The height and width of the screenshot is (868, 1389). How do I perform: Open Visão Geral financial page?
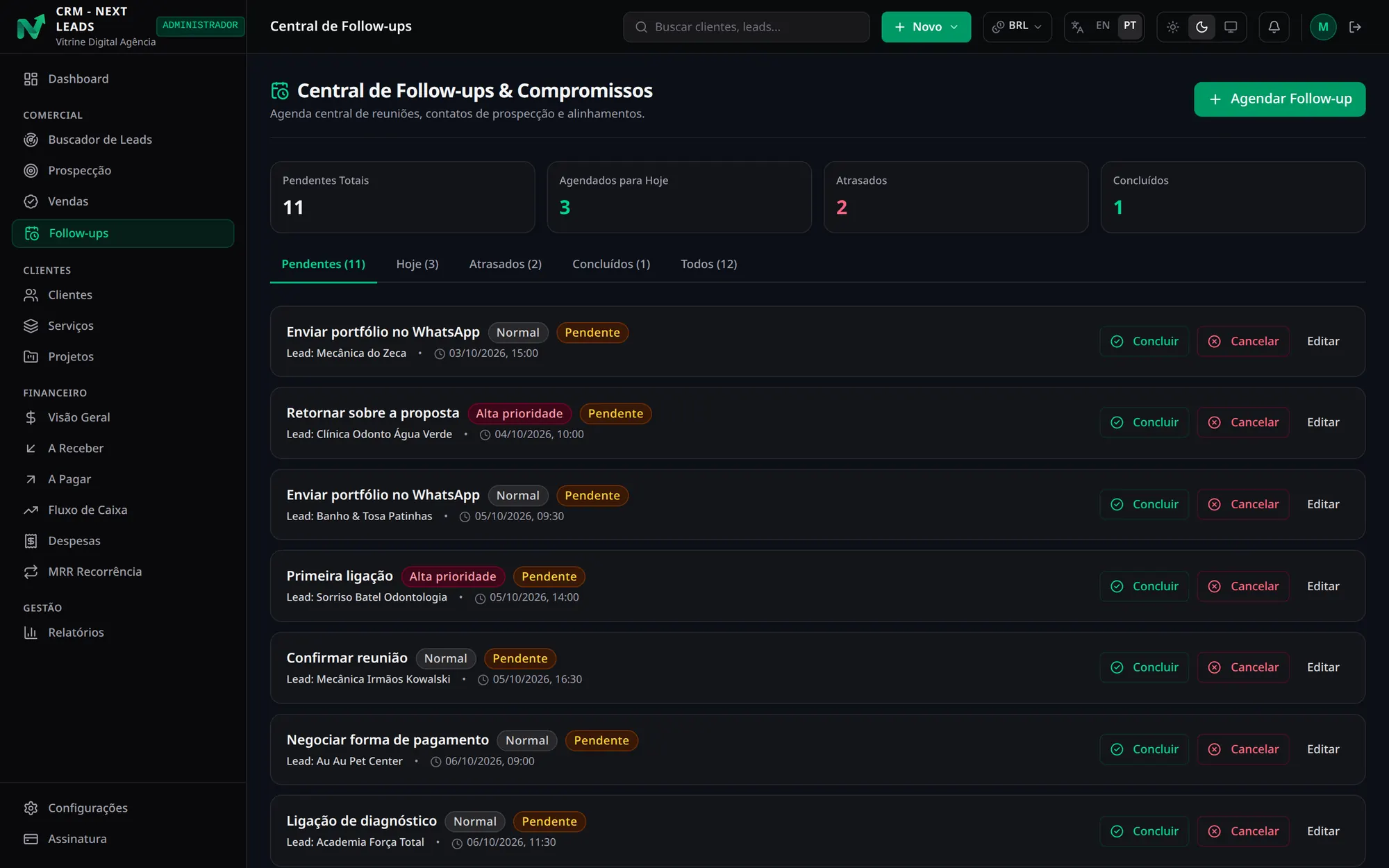(x=123, y=417)
